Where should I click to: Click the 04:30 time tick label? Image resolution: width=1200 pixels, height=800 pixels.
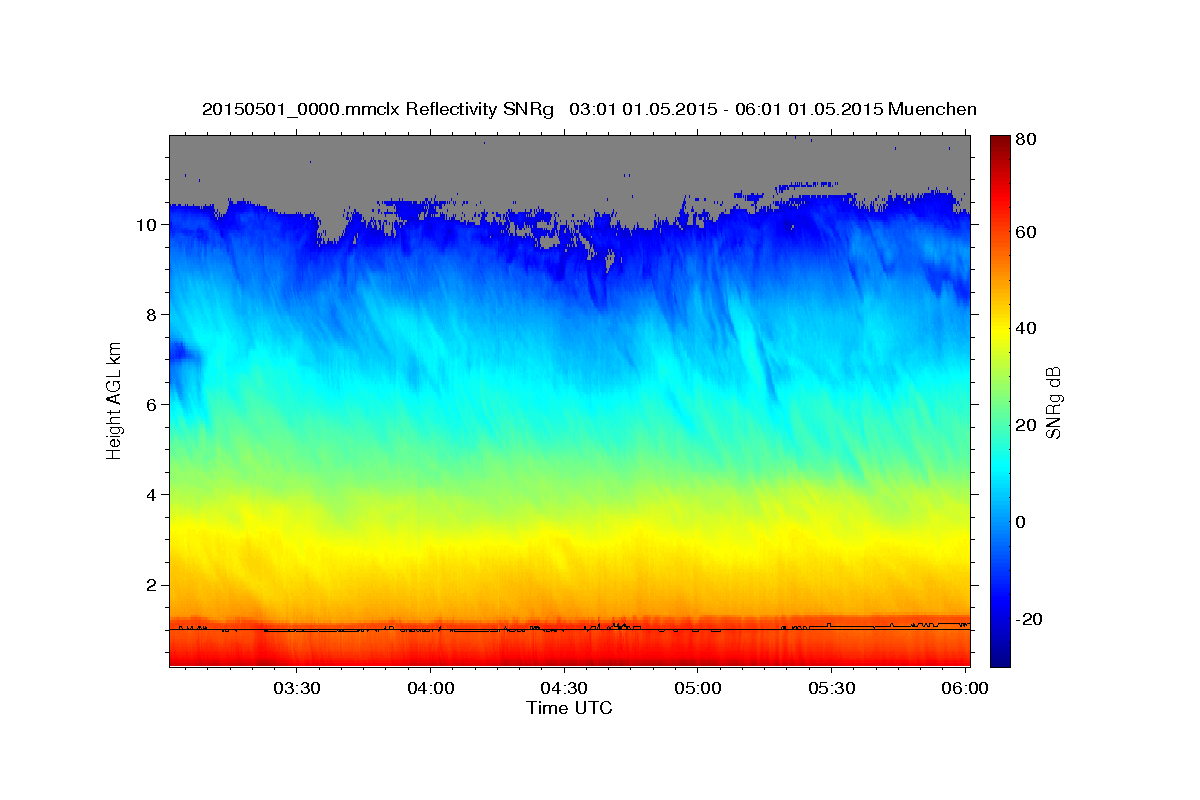point(564,688)
